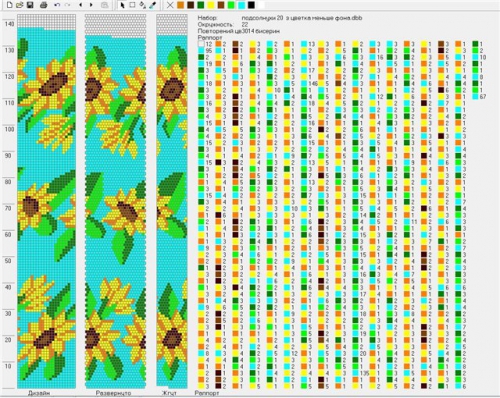500x398 pixels.
Task: Undo the last action
Action: coord(57,5)
